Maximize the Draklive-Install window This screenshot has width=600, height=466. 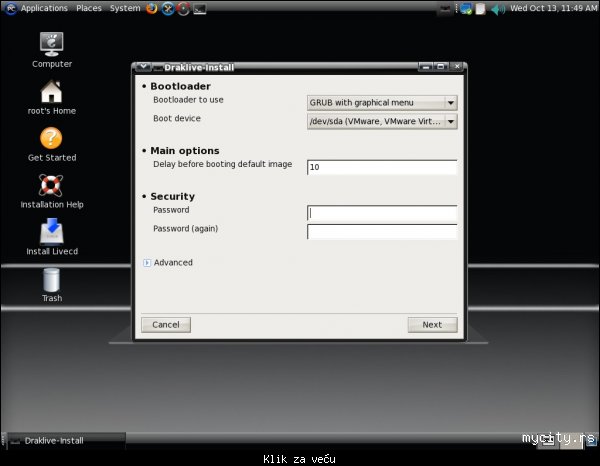click(x=441, y=67)
